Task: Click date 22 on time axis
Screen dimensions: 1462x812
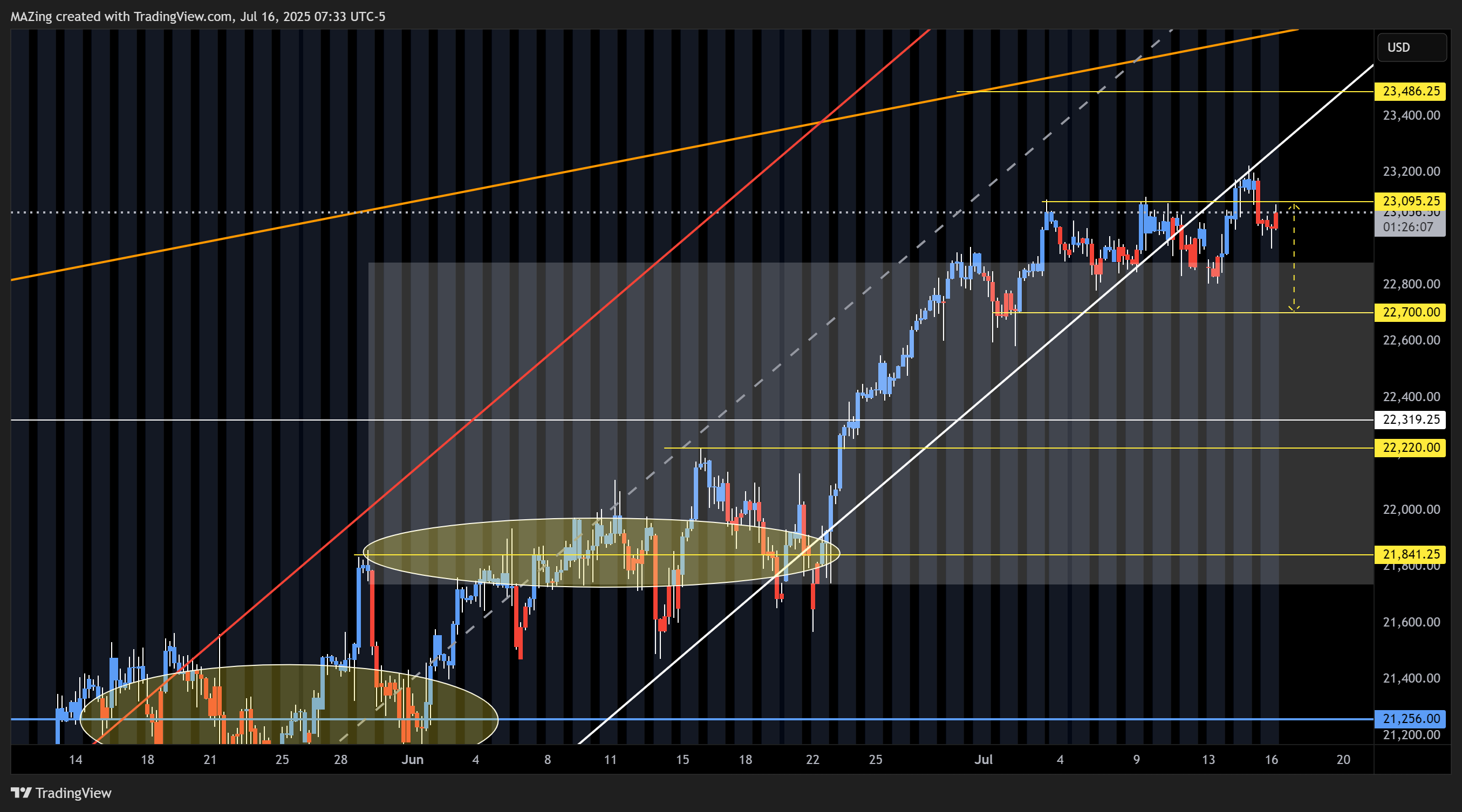Action: point(812,760)
